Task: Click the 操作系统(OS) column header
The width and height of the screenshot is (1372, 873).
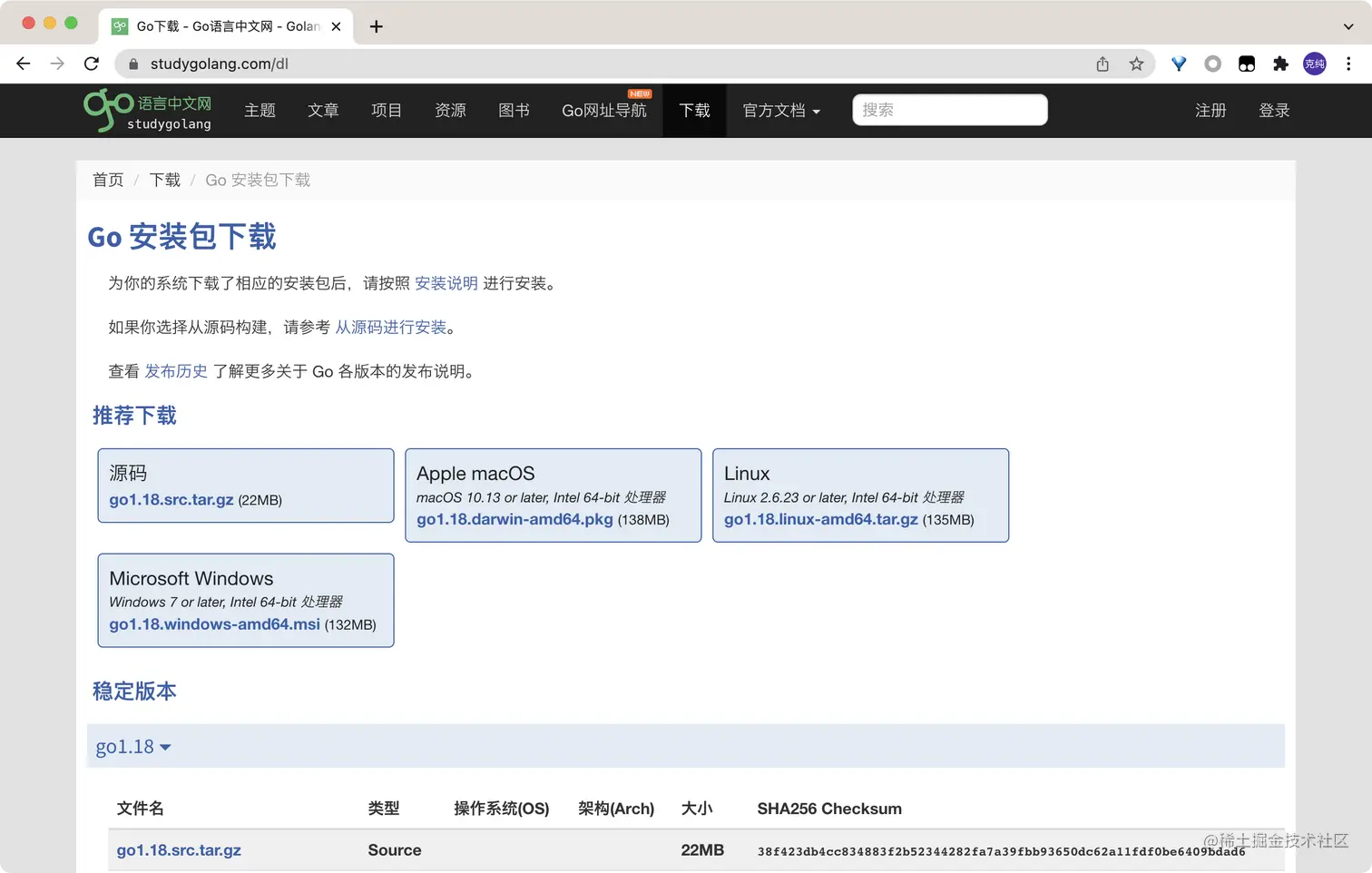Action: pyautogui.click(x=502, y=809)
